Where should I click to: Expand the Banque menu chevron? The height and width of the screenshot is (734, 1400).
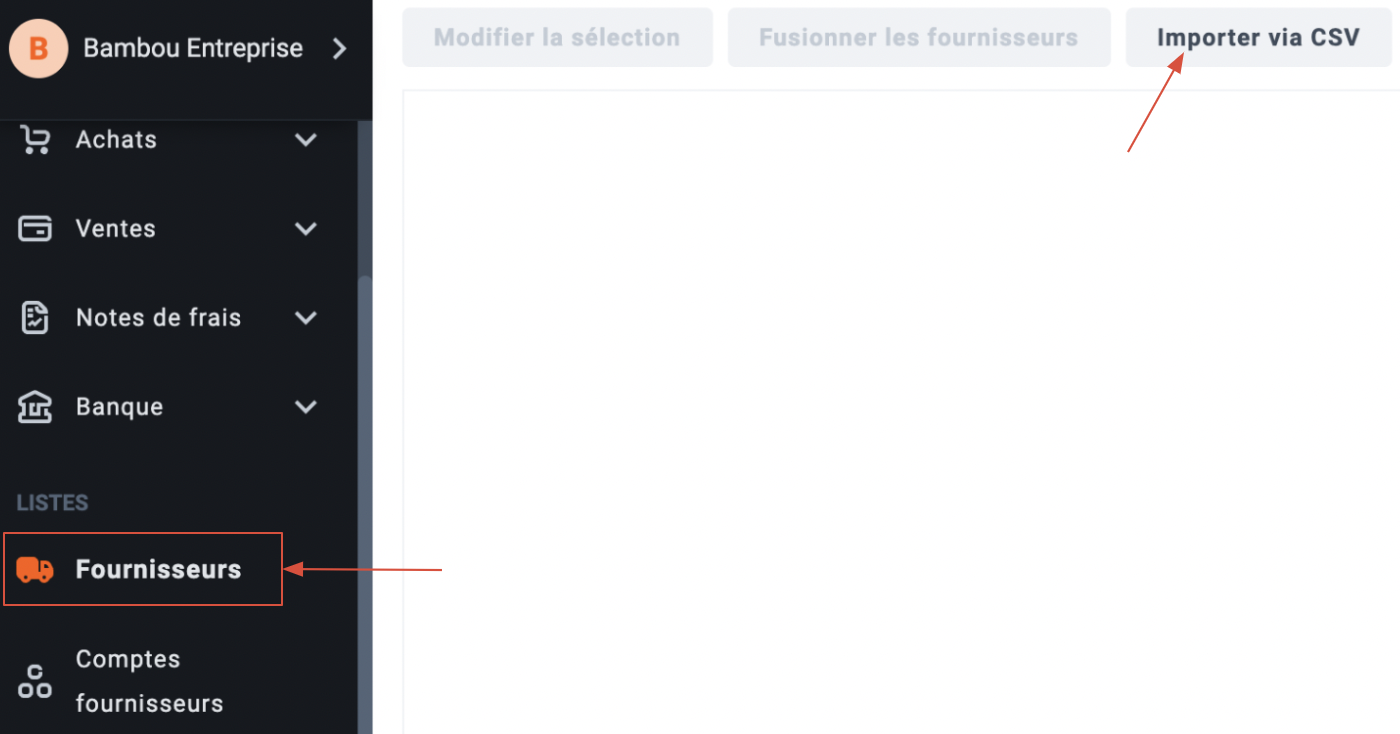click(306, 407)
